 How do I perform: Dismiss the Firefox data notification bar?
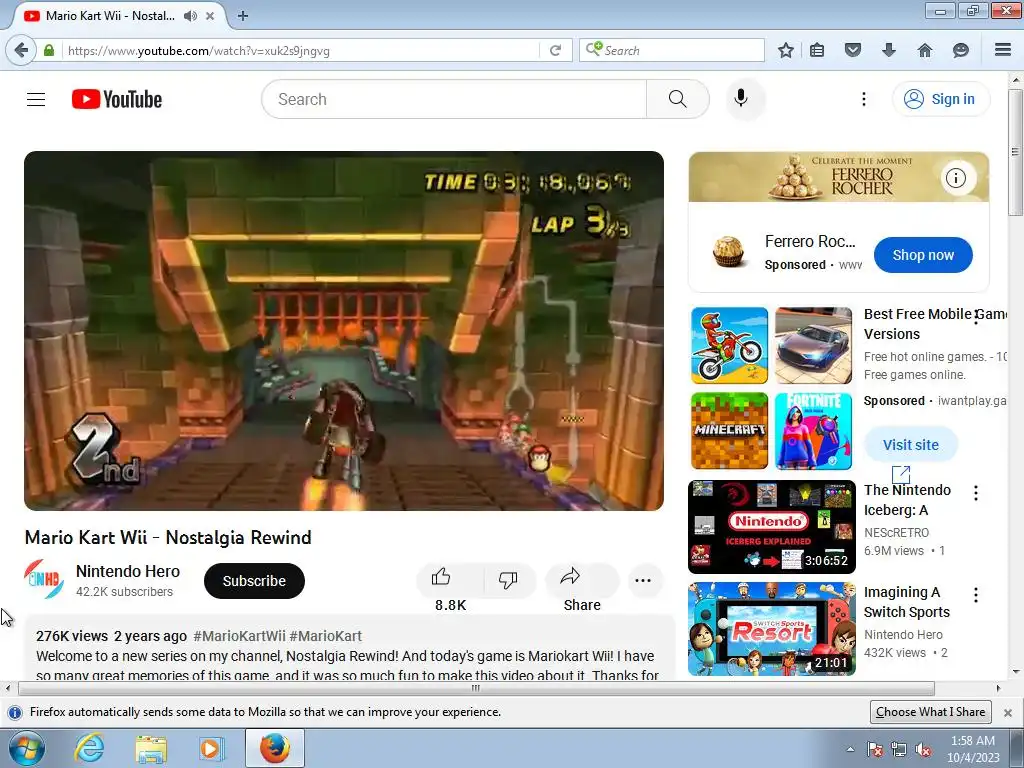click(x=1008, y=712)
